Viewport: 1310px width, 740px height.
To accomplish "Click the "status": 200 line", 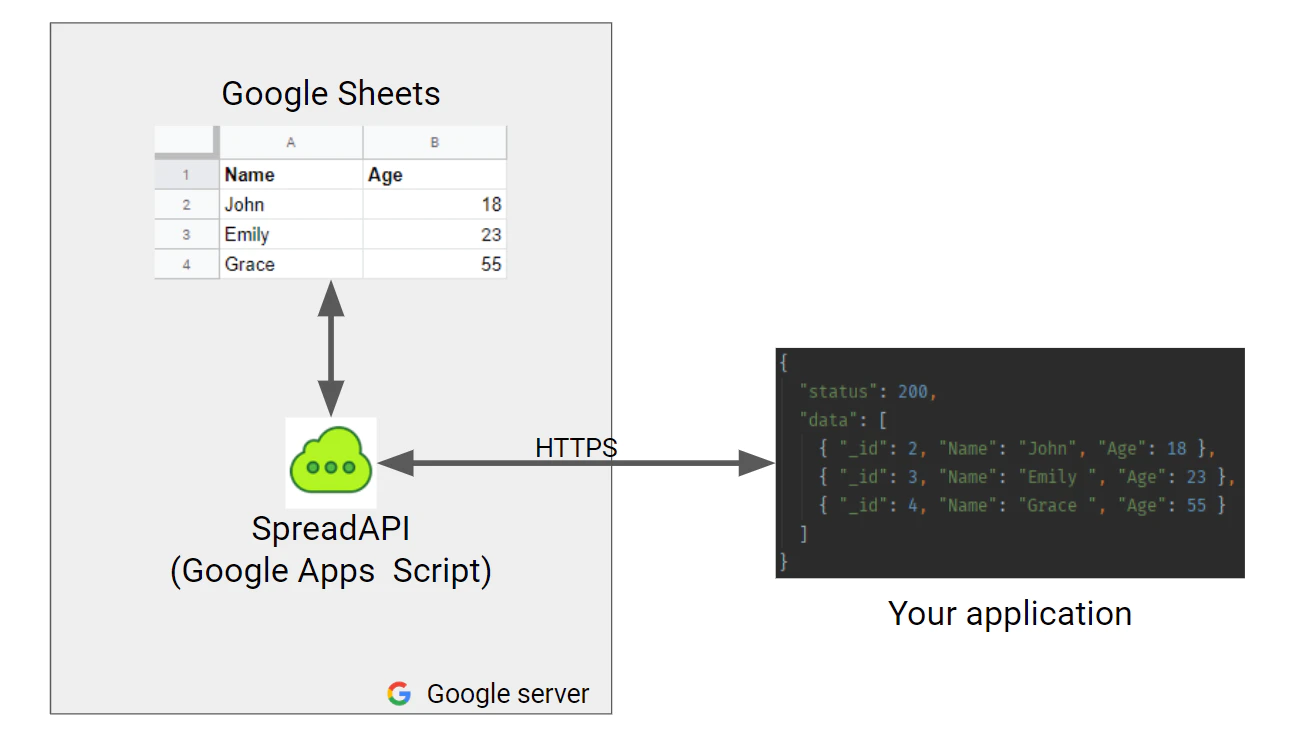I will pyautogui.click(x=868, y=392).
